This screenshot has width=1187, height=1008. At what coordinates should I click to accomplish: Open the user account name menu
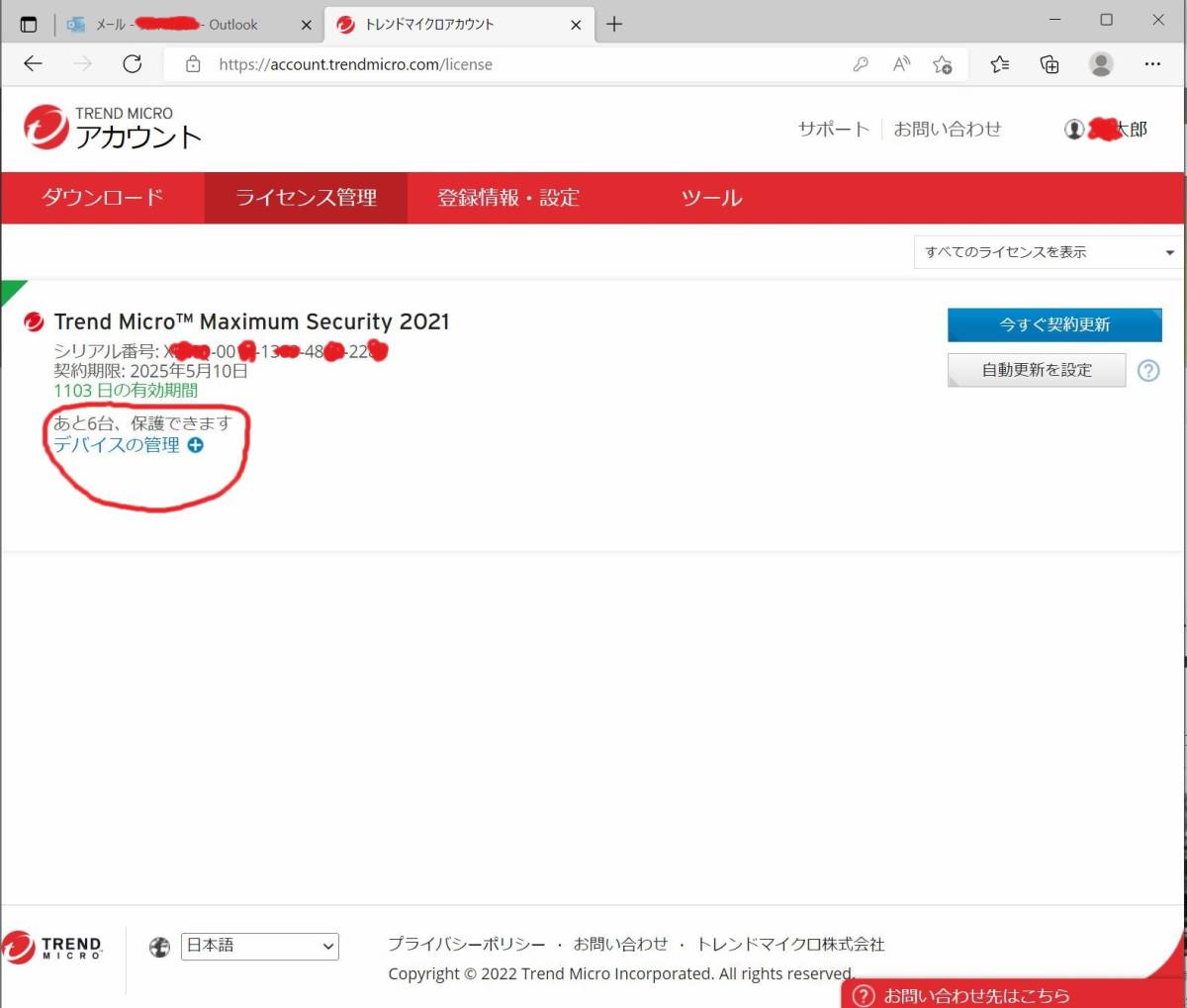click(x=1106, y=129)
